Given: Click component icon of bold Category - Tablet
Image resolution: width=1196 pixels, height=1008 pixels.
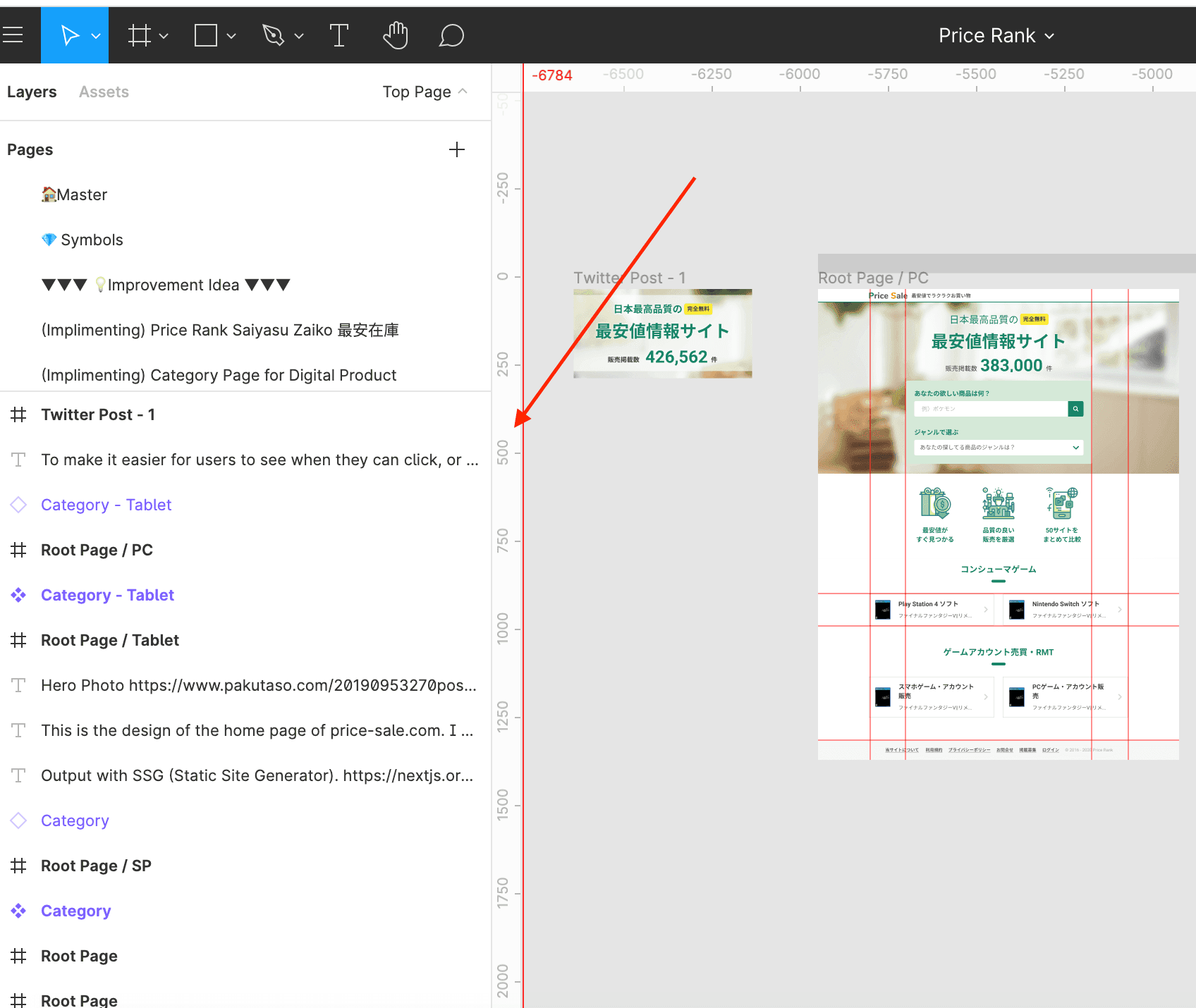Looking at the screenshot, I should pos(18,595).
